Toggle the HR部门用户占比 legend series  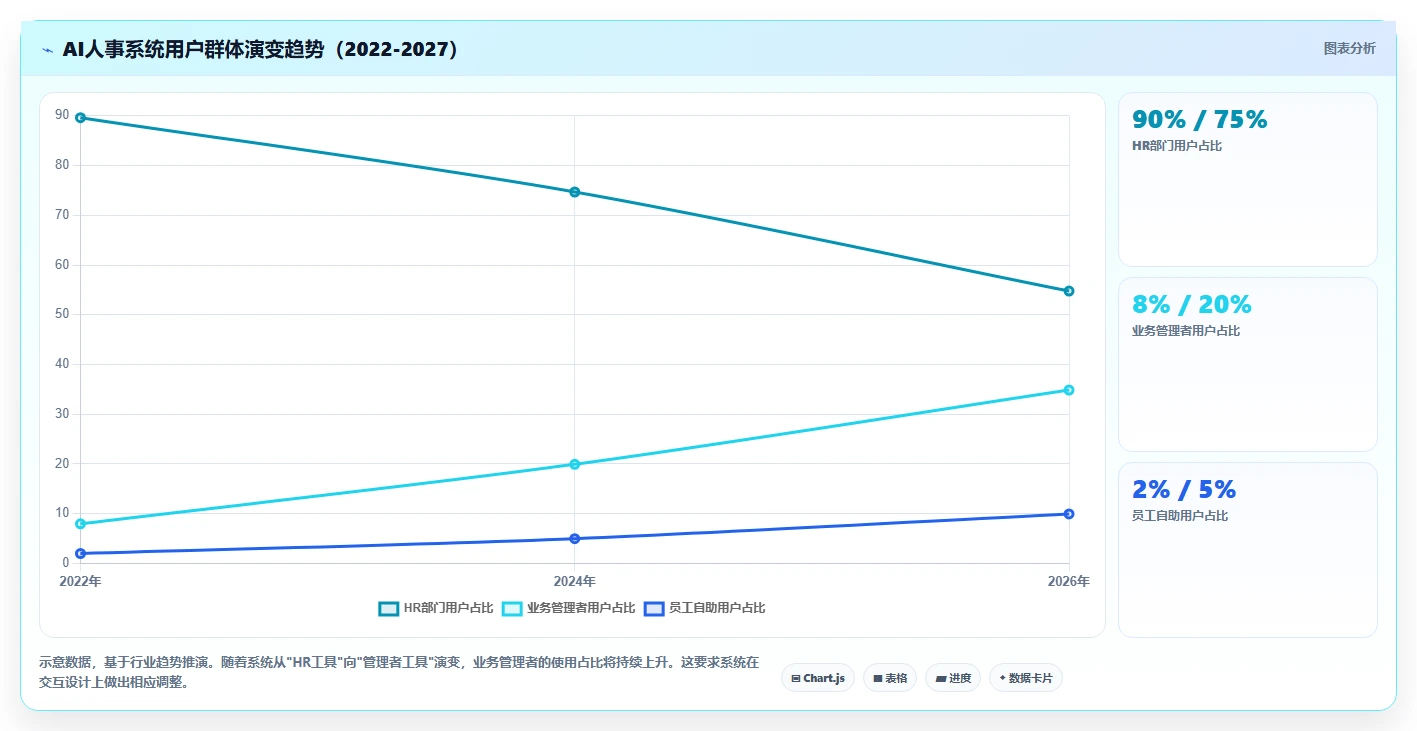(x=436, y=608)
